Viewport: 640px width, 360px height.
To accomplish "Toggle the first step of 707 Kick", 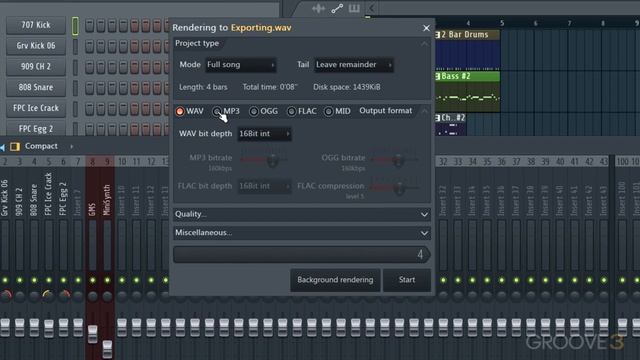I will point(89,25).
